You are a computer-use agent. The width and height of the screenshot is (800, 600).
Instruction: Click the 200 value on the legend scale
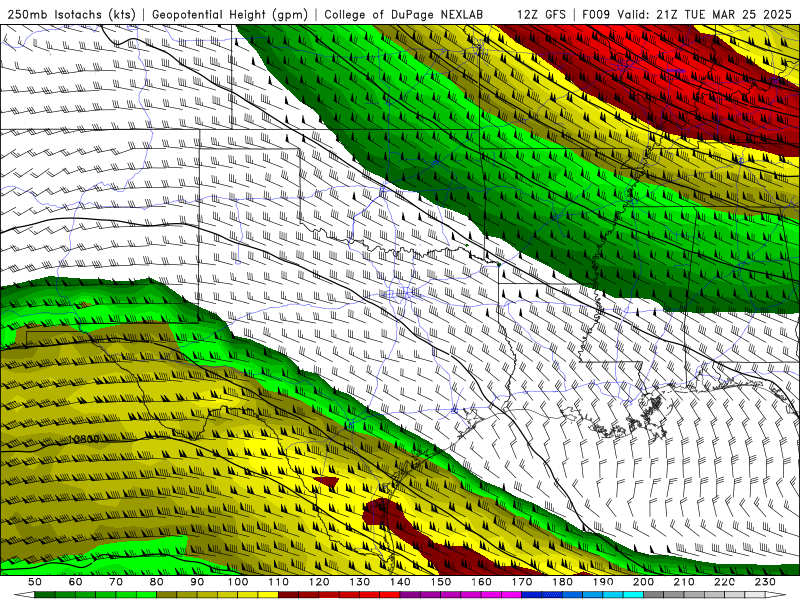tap(643, 582)
